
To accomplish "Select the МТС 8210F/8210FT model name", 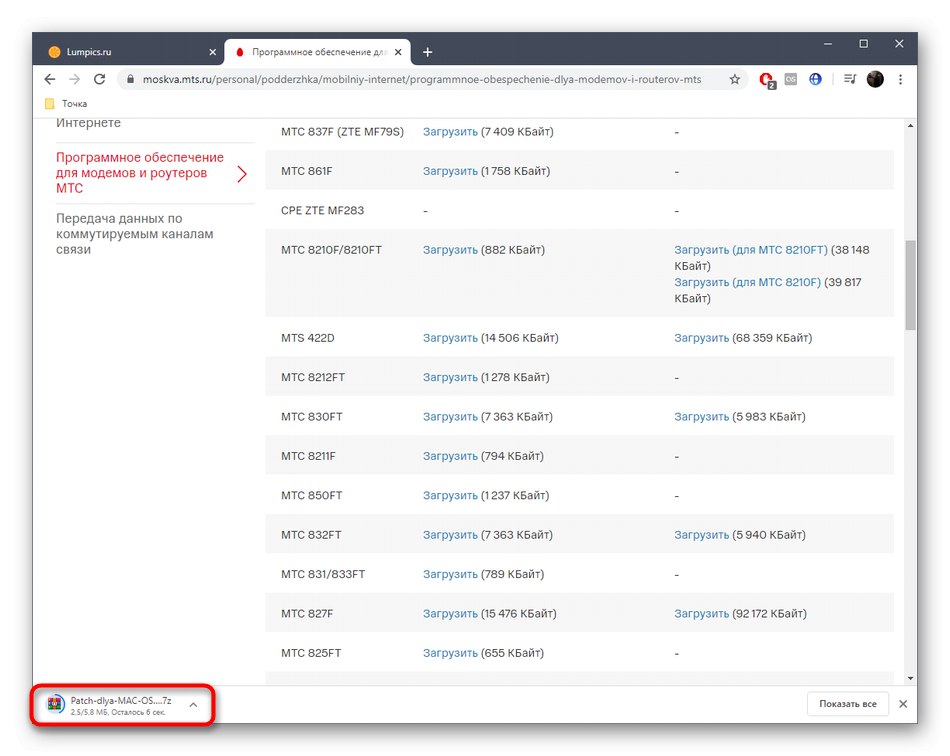I will [x=331, y=250].
